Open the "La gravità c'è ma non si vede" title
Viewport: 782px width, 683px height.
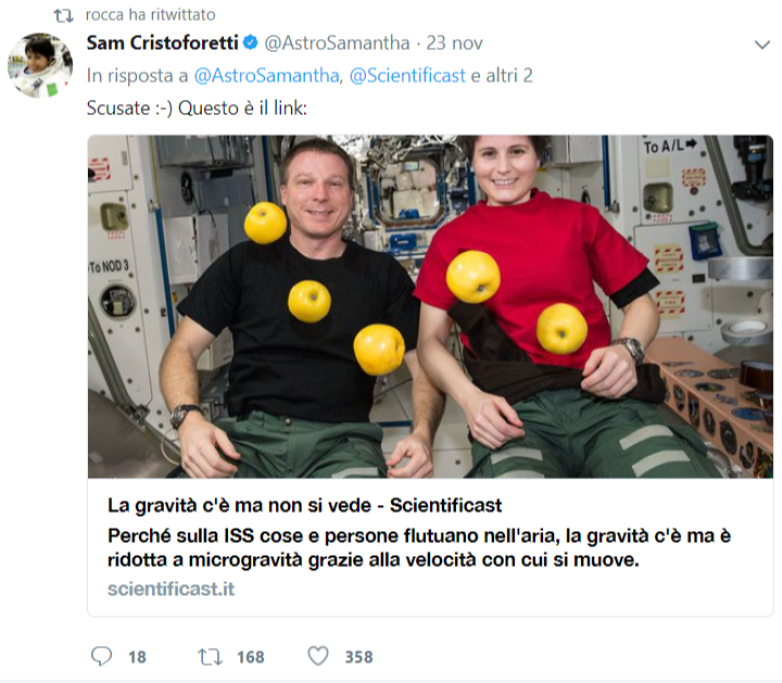click(304, 505)
